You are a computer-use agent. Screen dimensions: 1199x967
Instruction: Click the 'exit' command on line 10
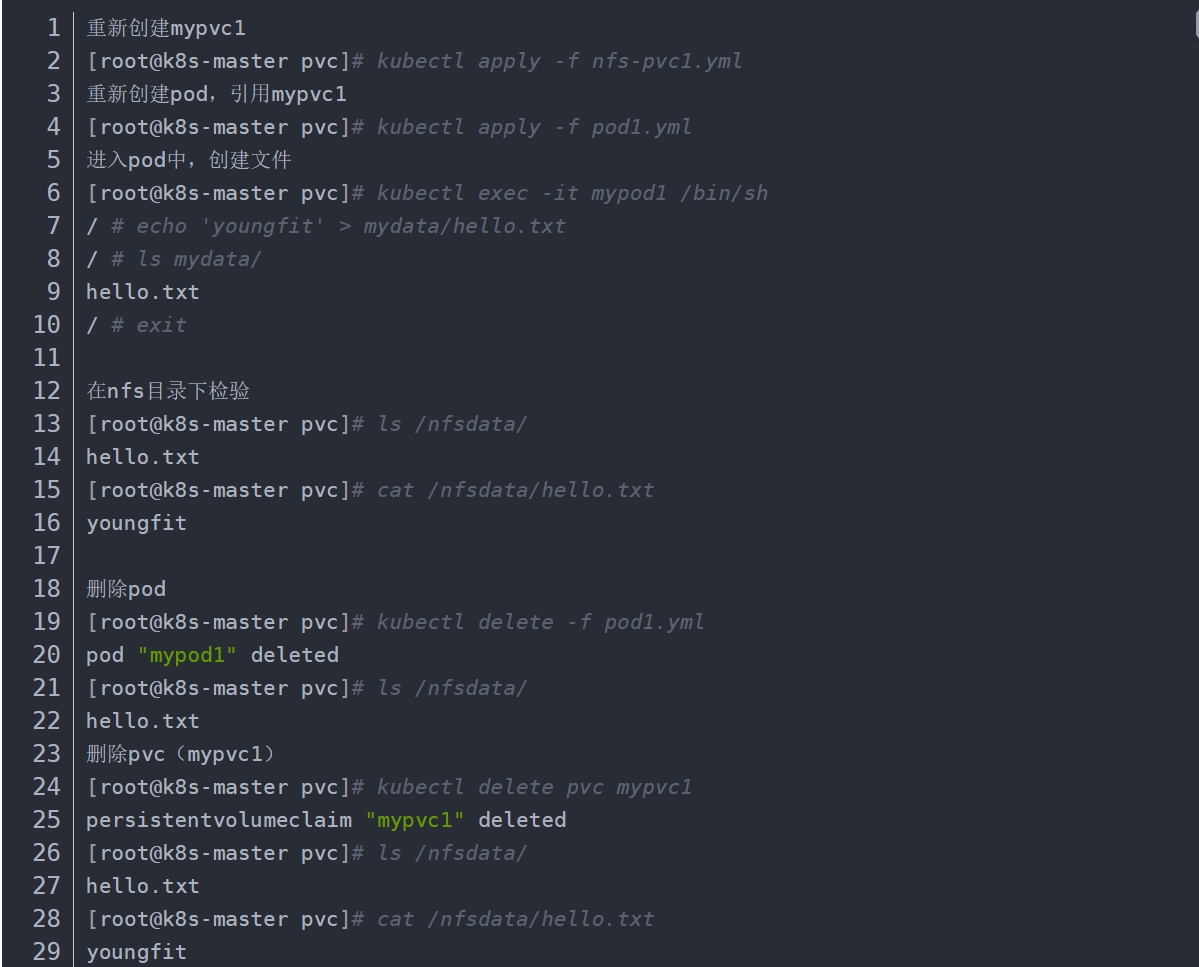pos(161,325)
